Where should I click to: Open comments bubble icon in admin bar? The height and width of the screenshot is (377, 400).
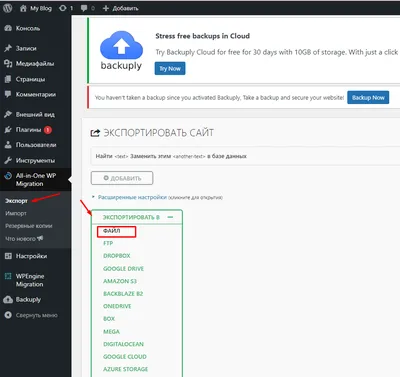84,8
